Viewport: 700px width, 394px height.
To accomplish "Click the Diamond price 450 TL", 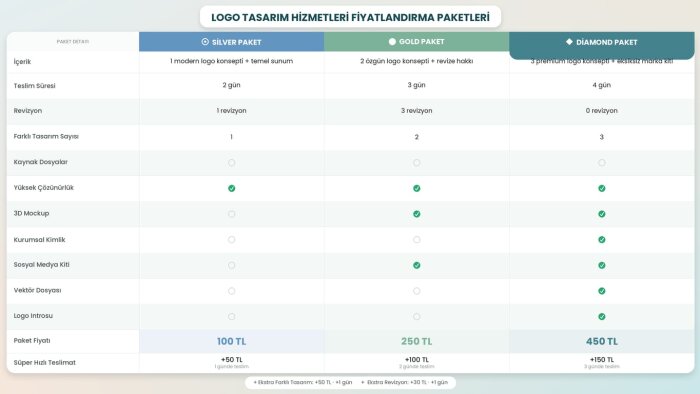I will click(x=602, y=341).
